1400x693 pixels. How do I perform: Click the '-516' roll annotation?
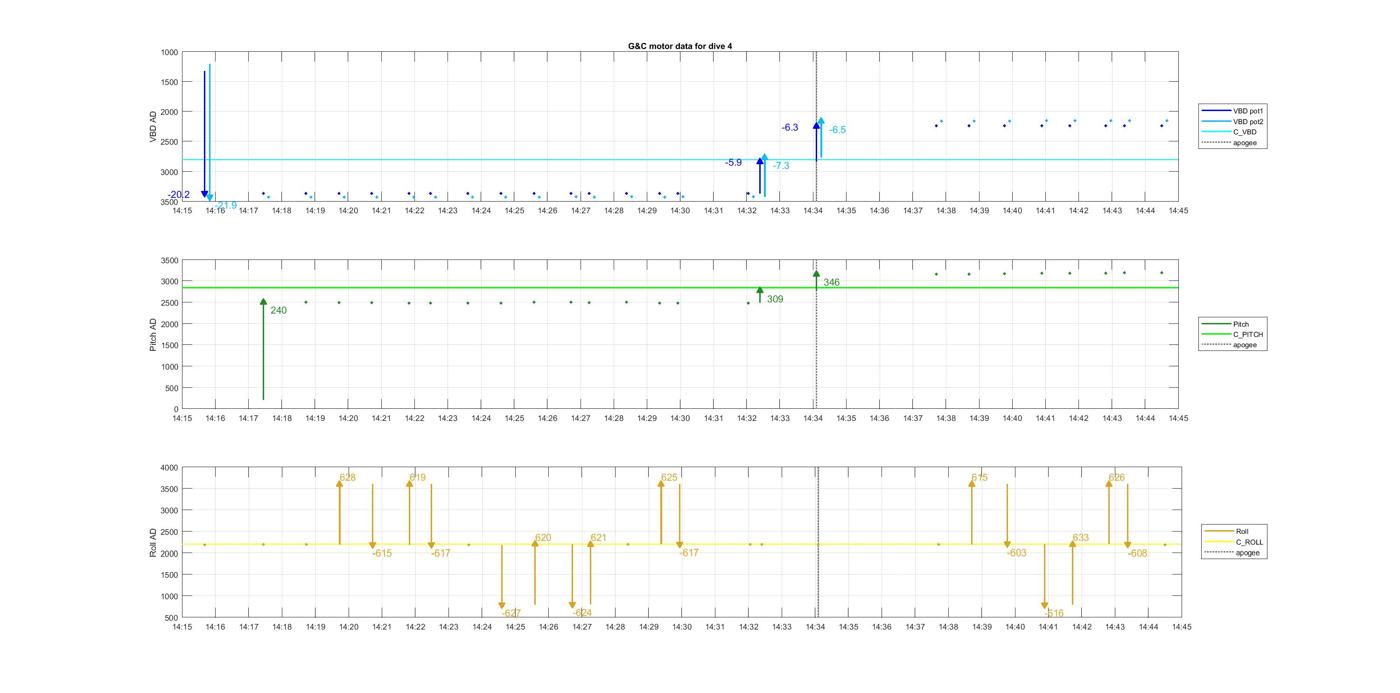tap(1054, 613)
